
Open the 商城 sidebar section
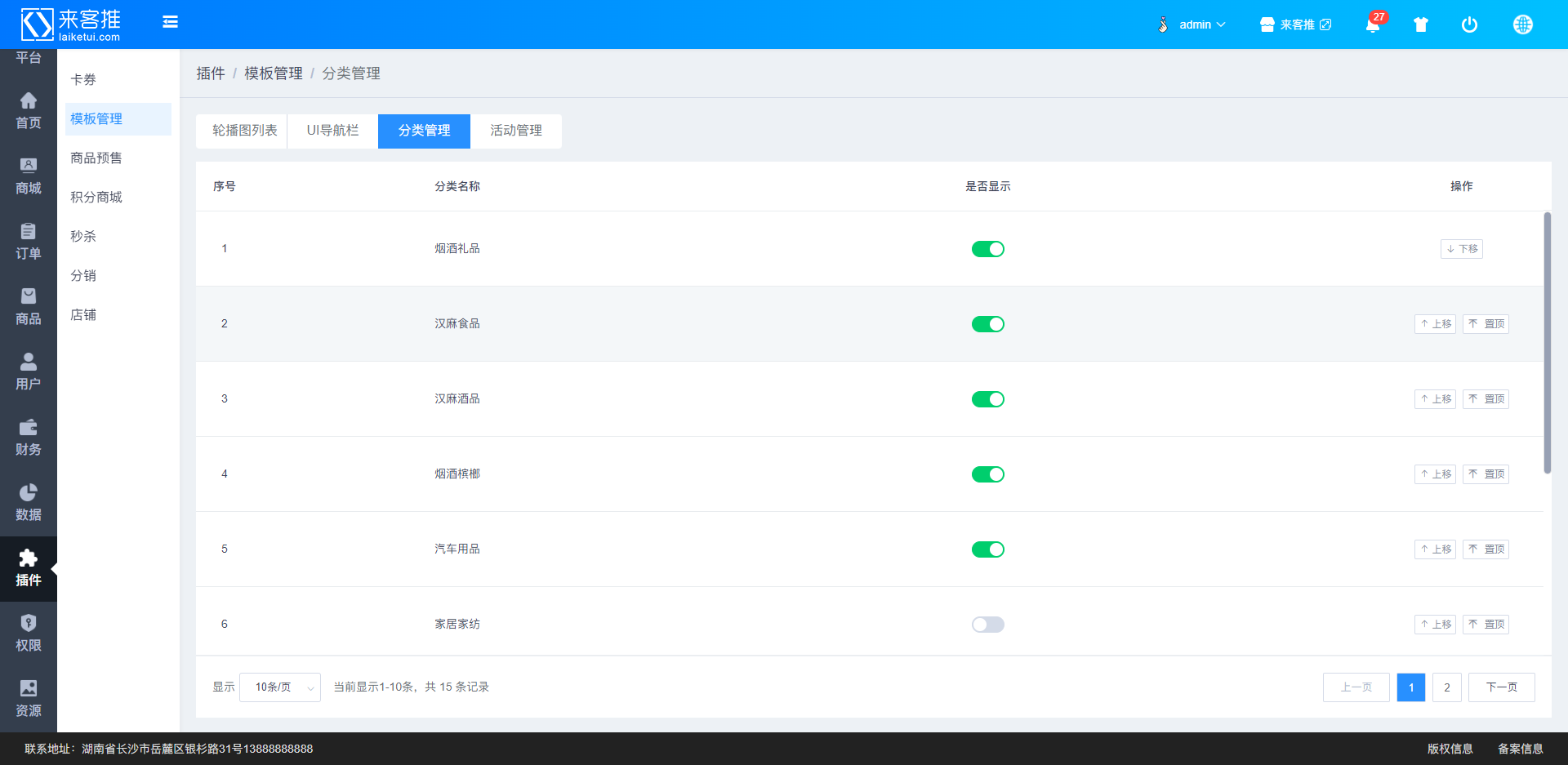coord(29,176)
